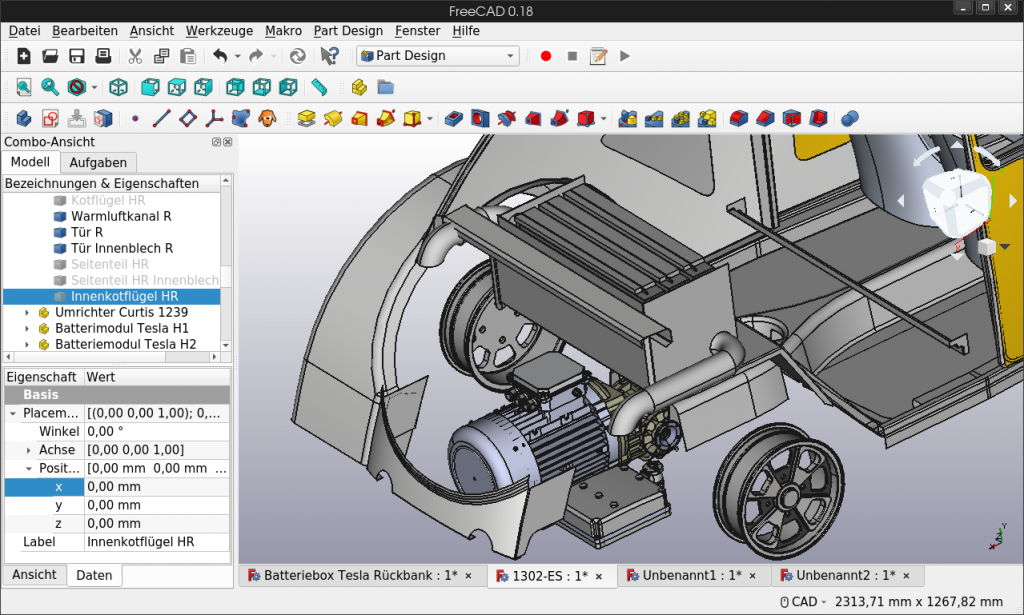Open CAD navigation style in status bar
The image size is (1024, 615).
[x=803, y=602]
